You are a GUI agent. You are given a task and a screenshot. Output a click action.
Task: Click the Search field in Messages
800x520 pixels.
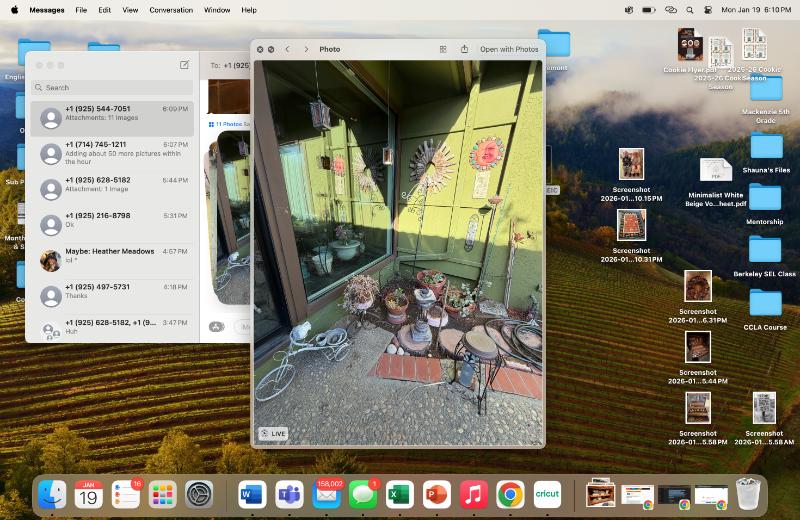coord(110,88)
